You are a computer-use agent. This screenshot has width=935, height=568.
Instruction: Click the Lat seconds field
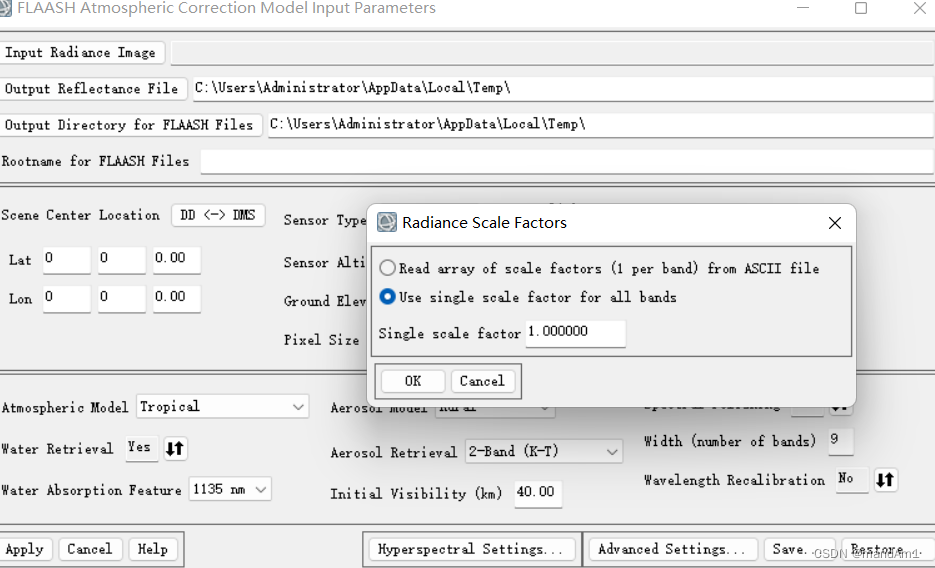pos(177,260)
